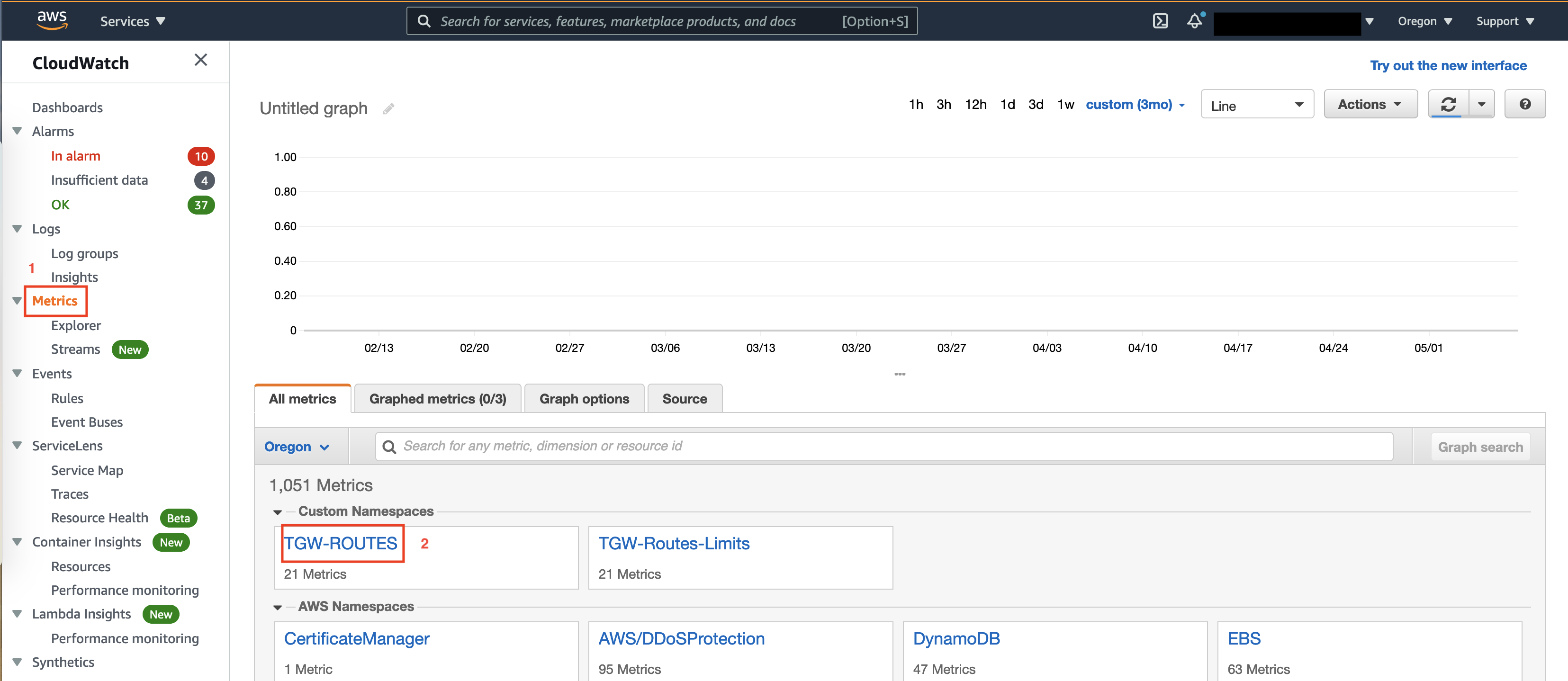This screenshot has height=681, width=1568.
Task: Open the Actions dropdown menu
Action: 1370,105
